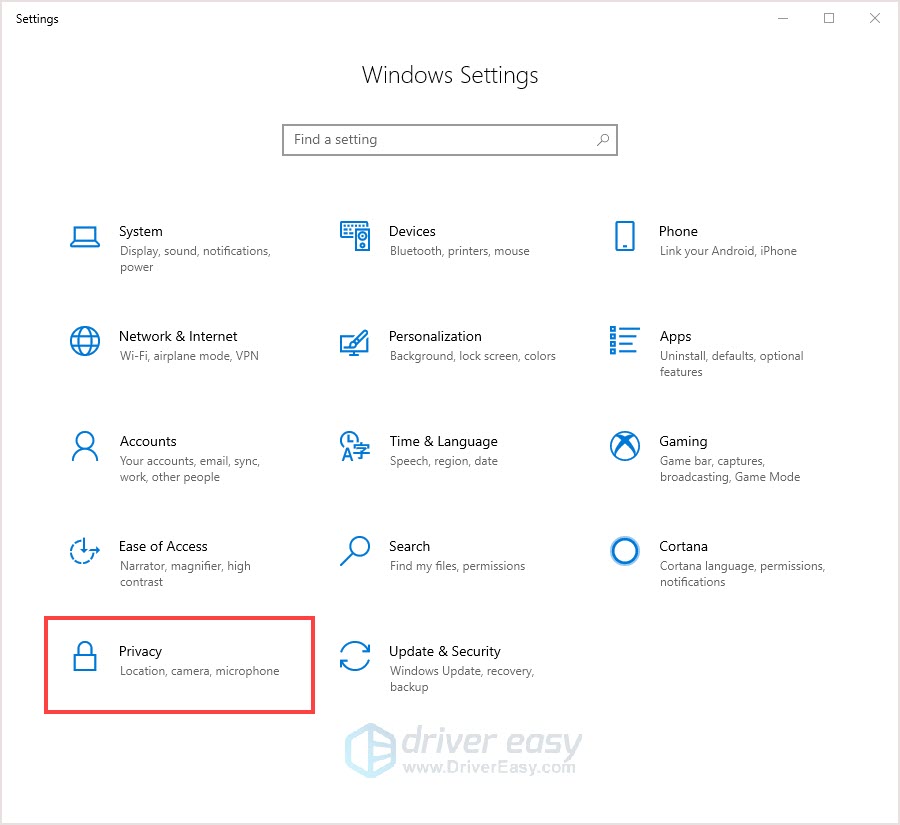Open the Apps list icon
This screenshot has height=825, width=900.
coord(624,340)
